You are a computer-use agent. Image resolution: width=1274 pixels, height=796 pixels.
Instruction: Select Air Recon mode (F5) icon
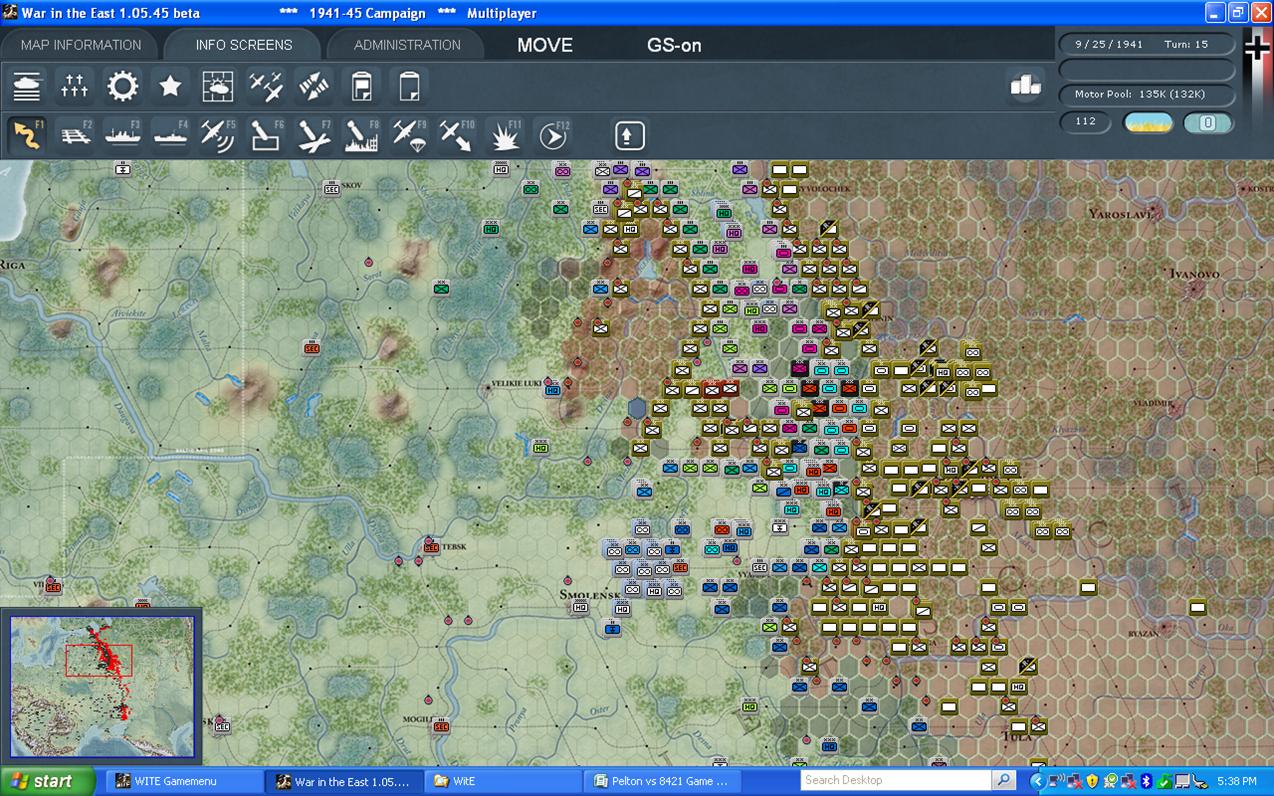(218, 135)
